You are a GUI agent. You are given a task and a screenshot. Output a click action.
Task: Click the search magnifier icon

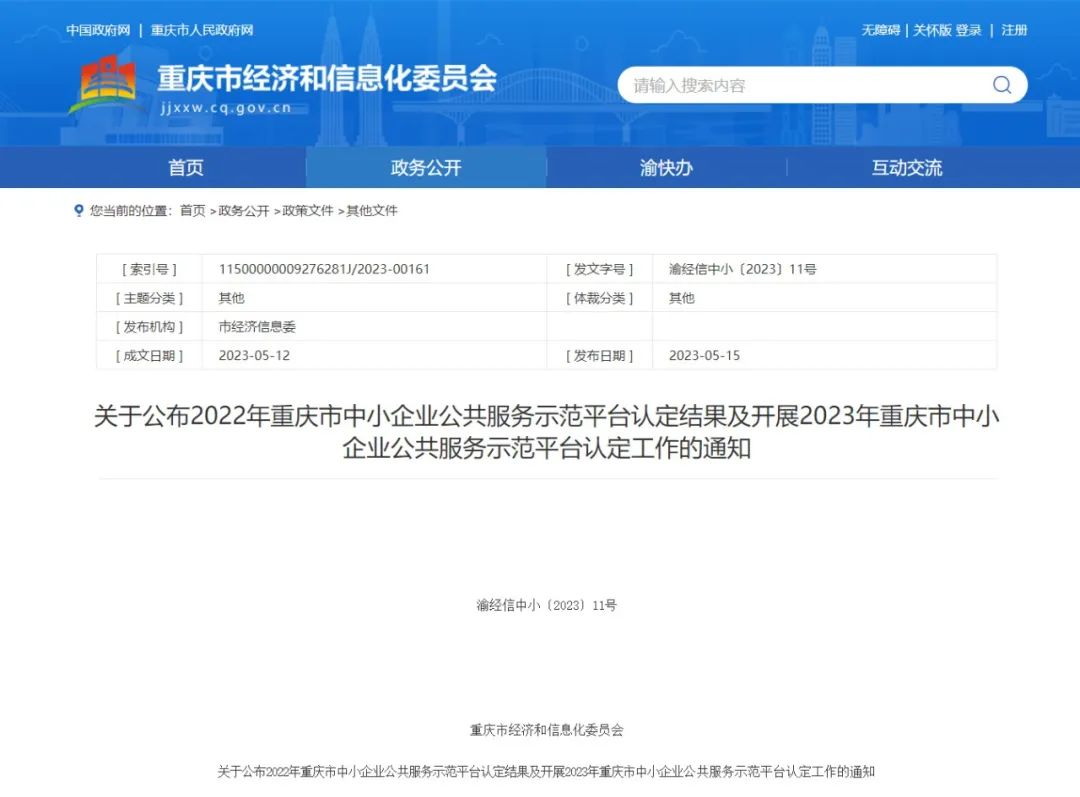tap(1001, 85)
